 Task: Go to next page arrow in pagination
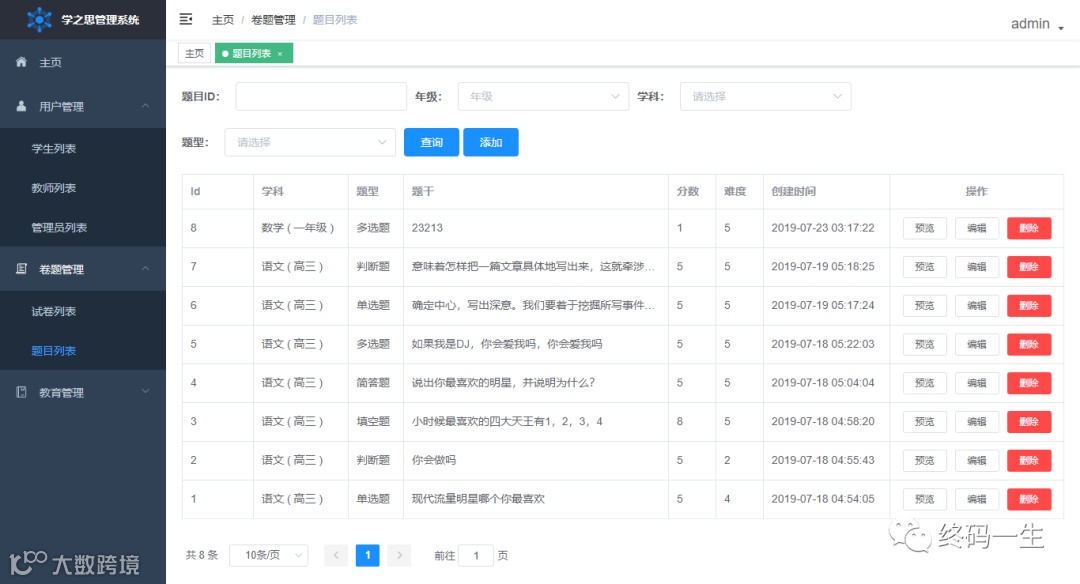coord(399,555)
